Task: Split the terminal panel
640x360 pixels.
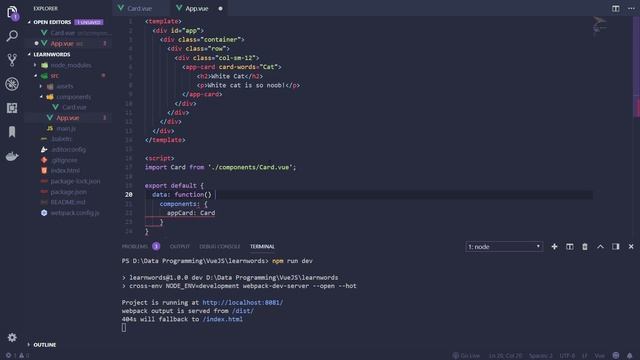Action: tap(570, 247)
